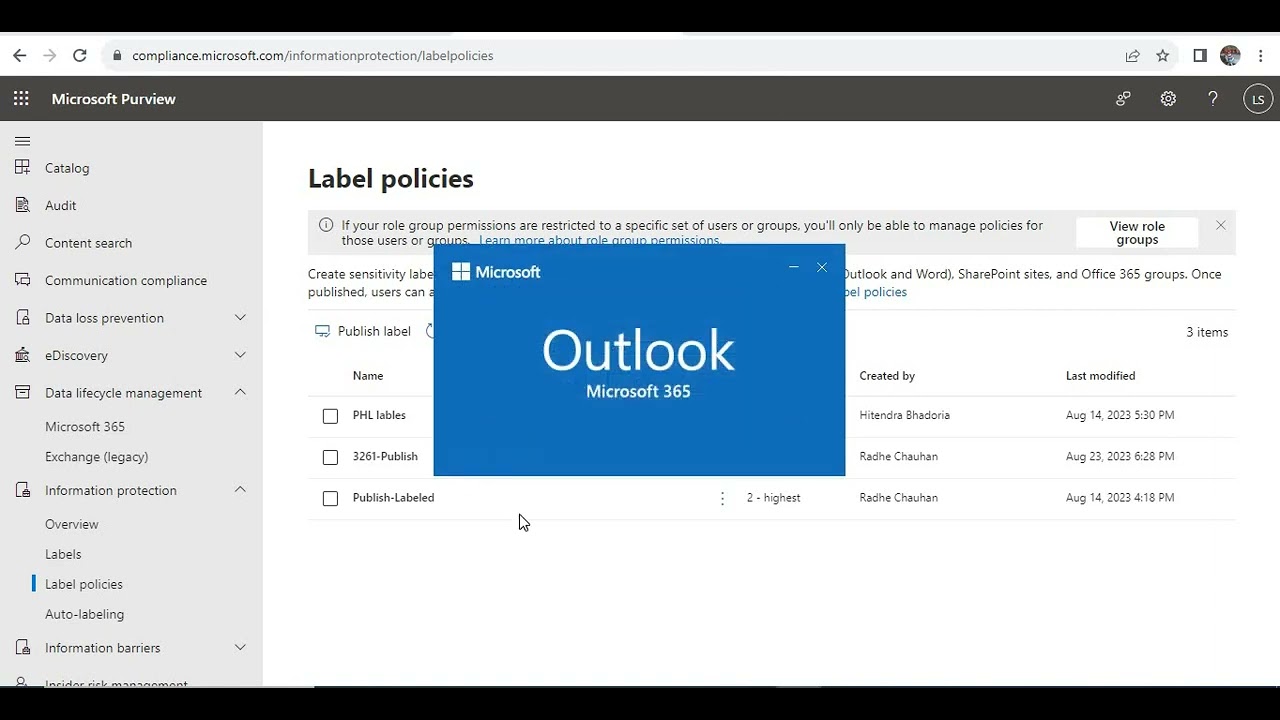Open Audit in the sidebar
The height and width of the screenshot is (720, 1280).
(x=60, y=205)
